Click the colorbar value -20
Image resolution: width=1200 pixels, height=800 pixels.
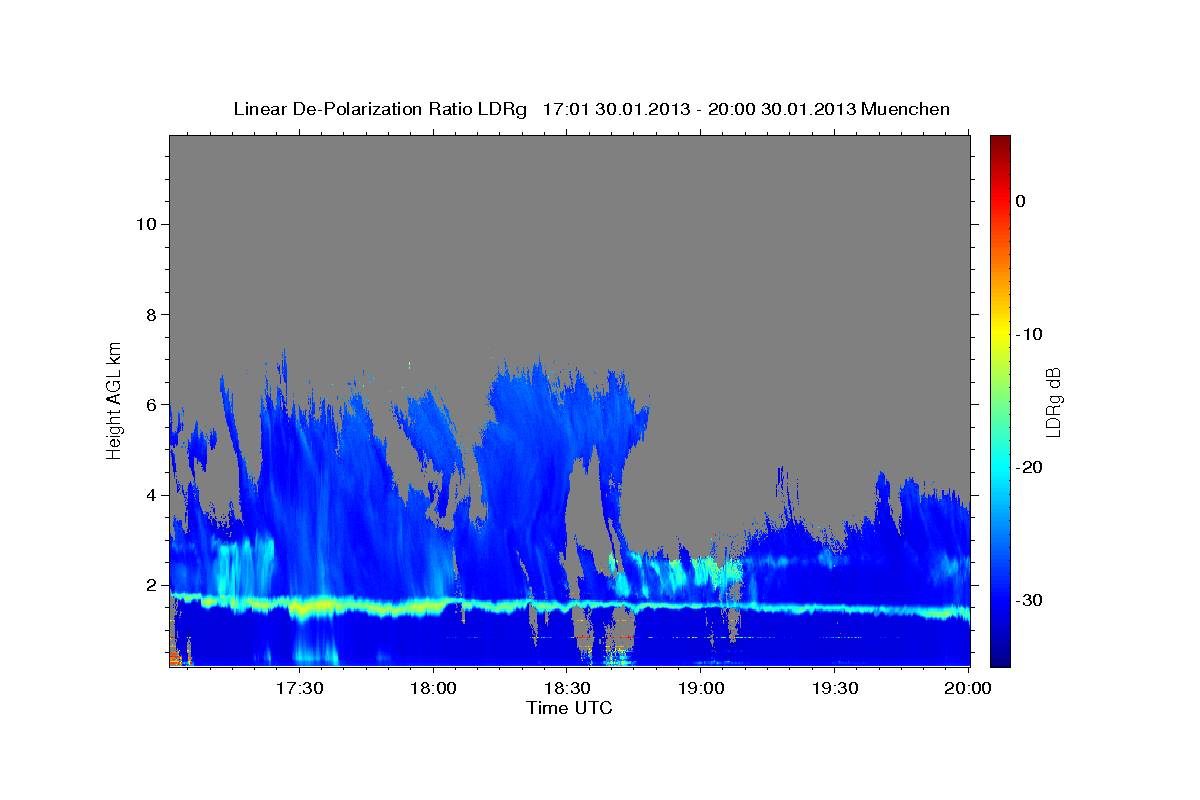1030,467
